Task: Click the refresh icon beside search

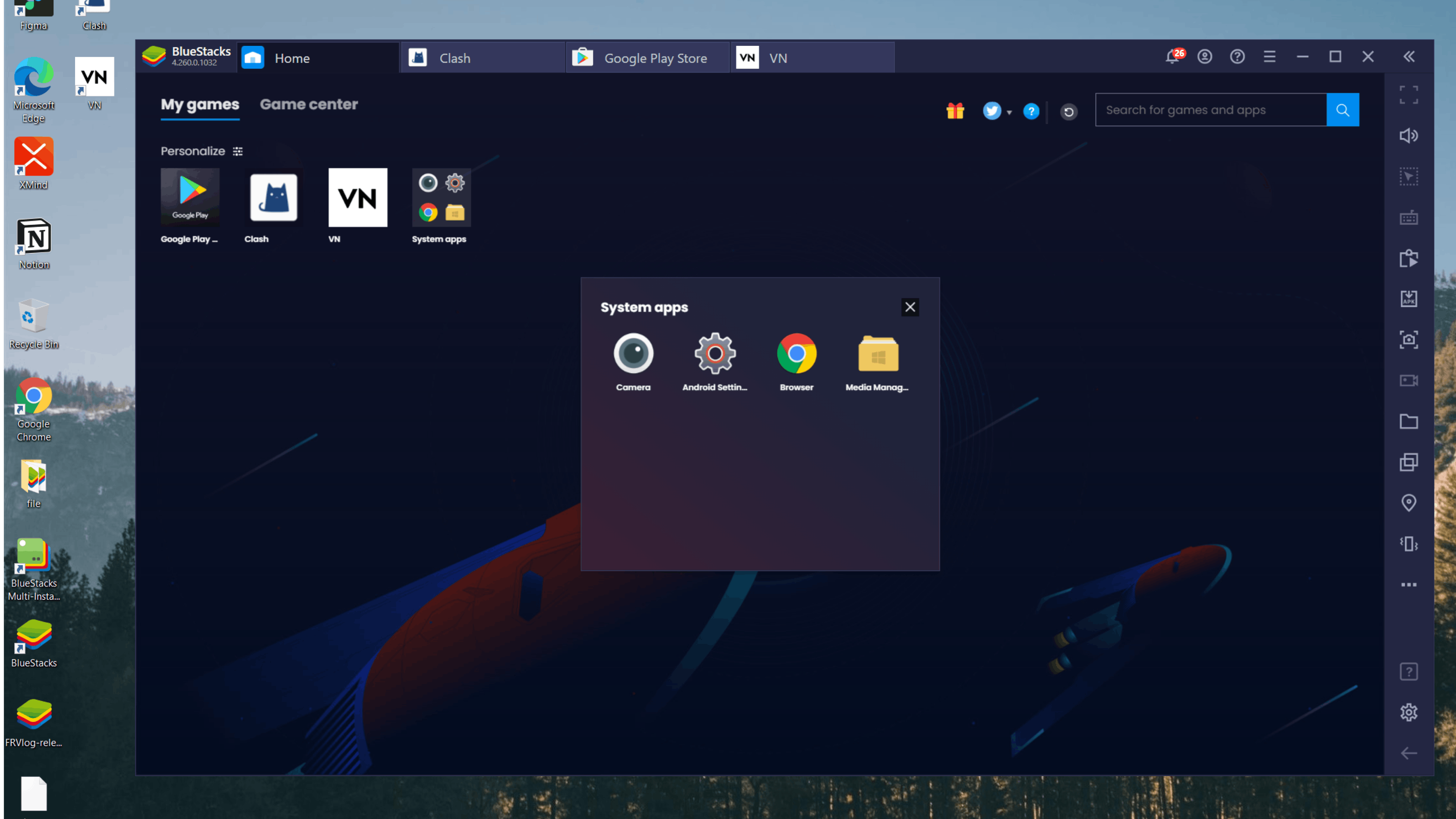Action: [1068, 112]
